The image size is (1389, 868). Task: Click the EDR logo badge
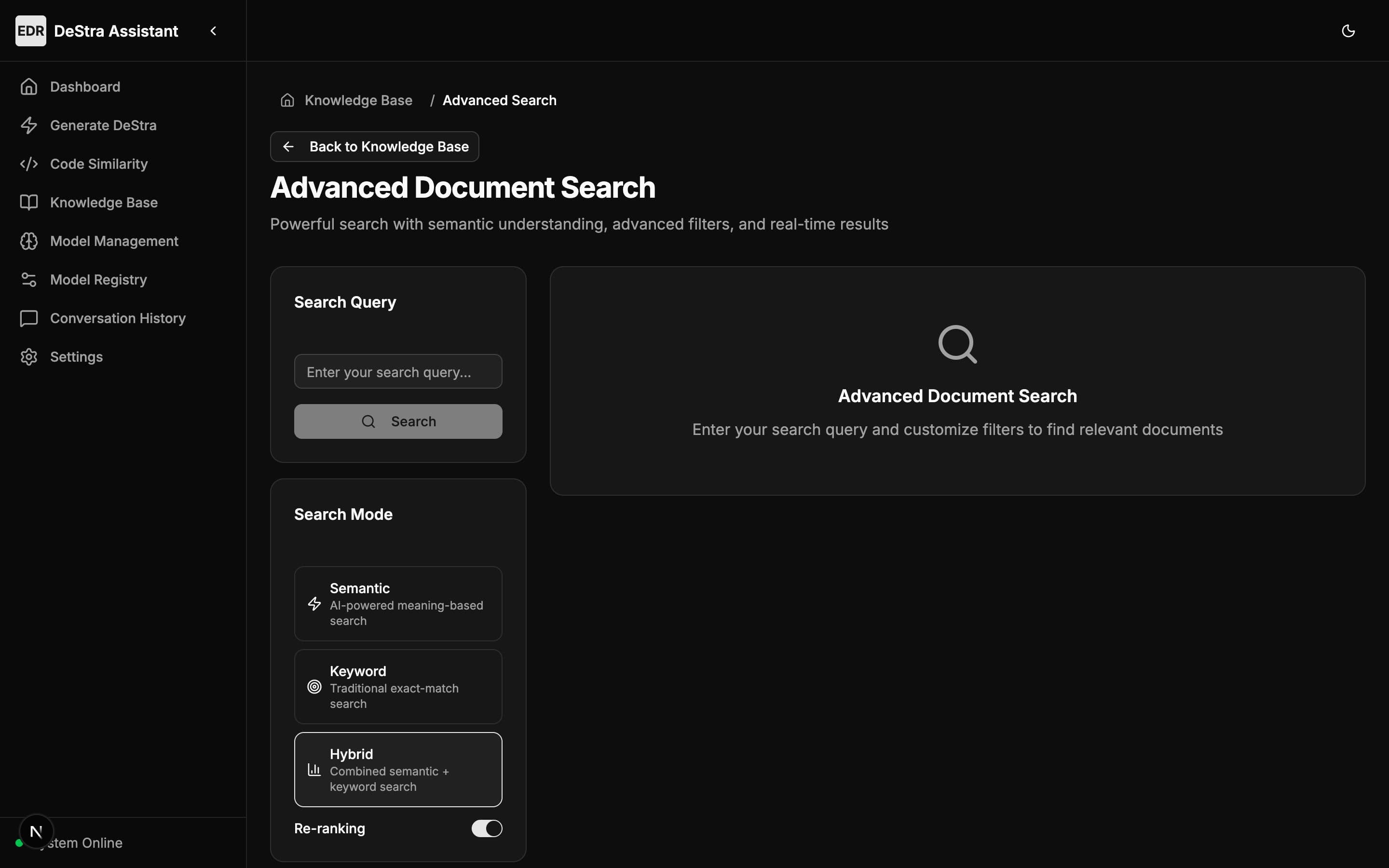(30, 31)
